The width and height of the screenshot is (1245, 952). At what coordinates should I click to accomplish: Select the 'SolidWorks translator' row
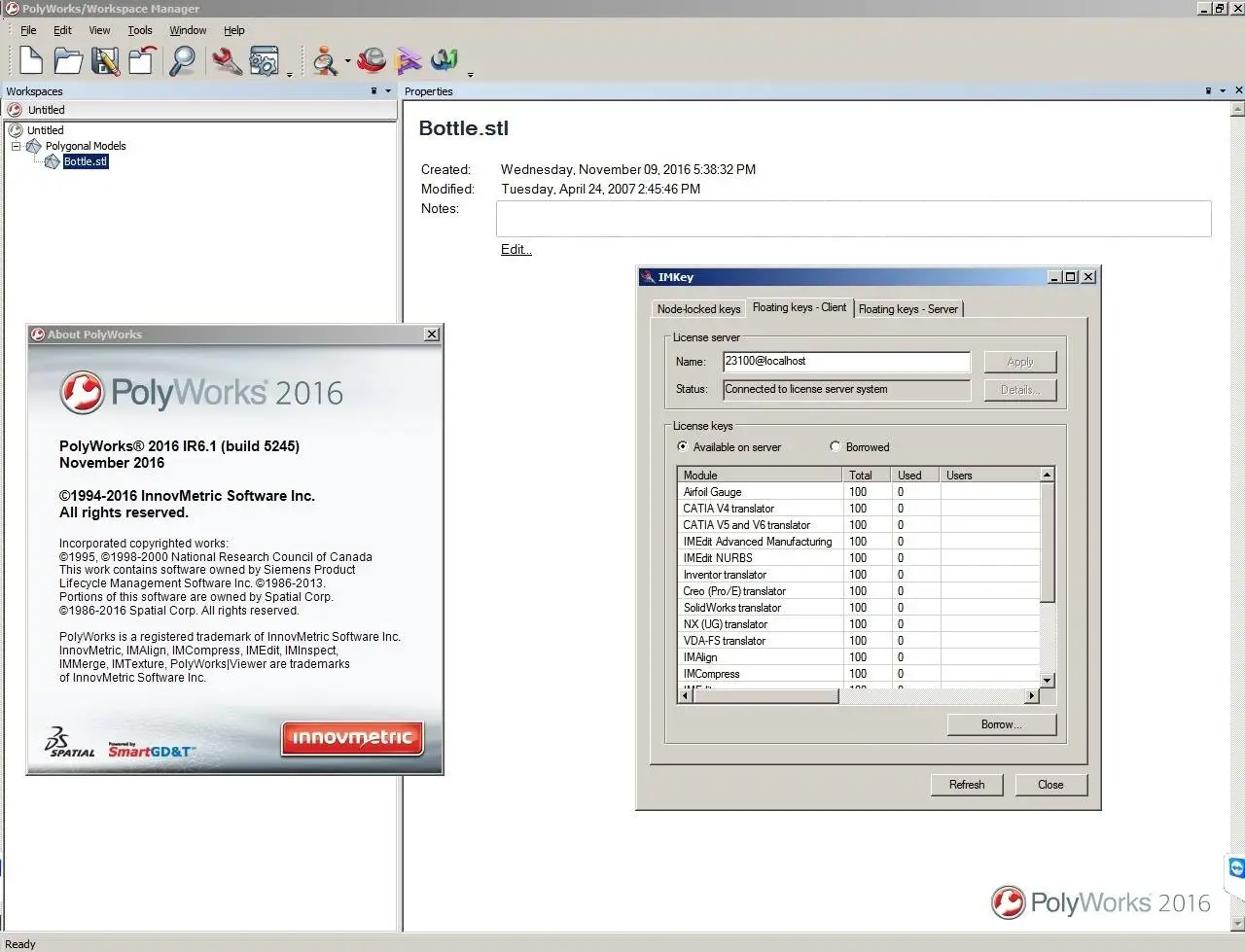tap(859, 608)
